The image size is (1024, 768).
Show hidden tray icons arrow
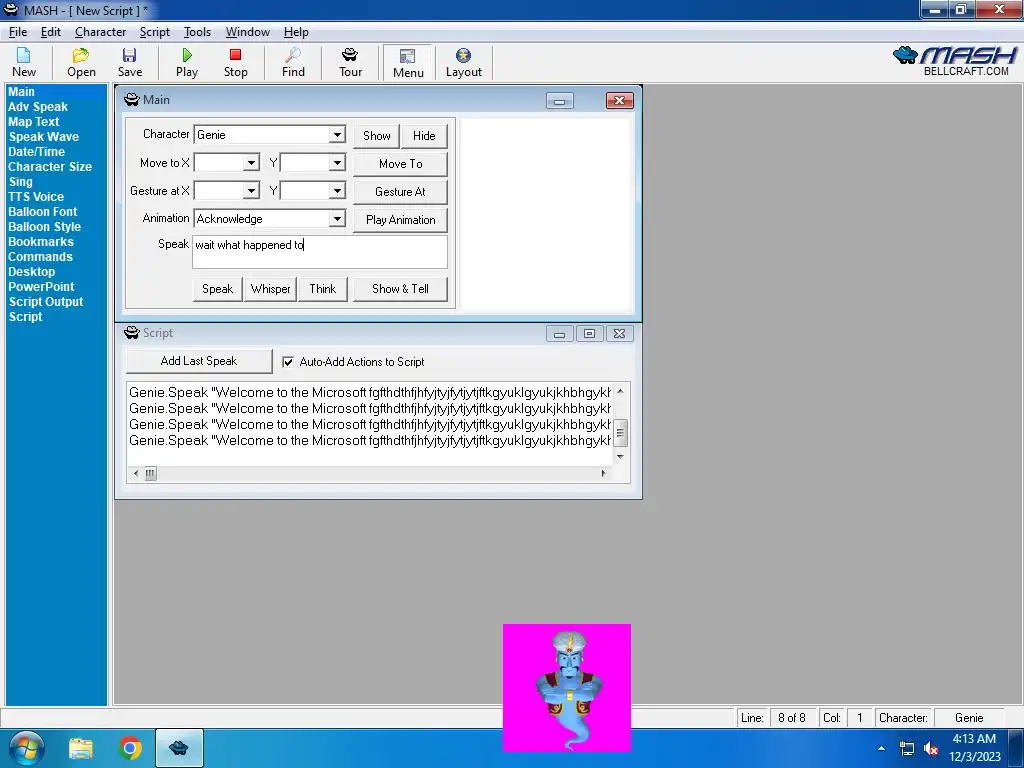(882, 748)
